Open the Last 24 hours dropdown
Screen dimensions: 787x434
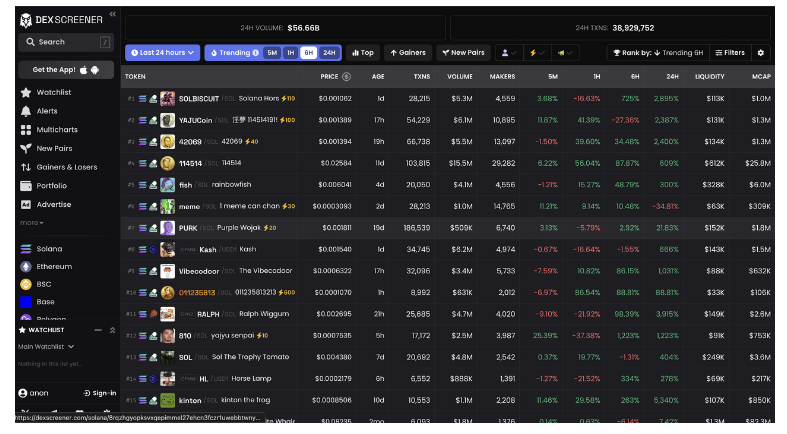(x=162, y=53)
